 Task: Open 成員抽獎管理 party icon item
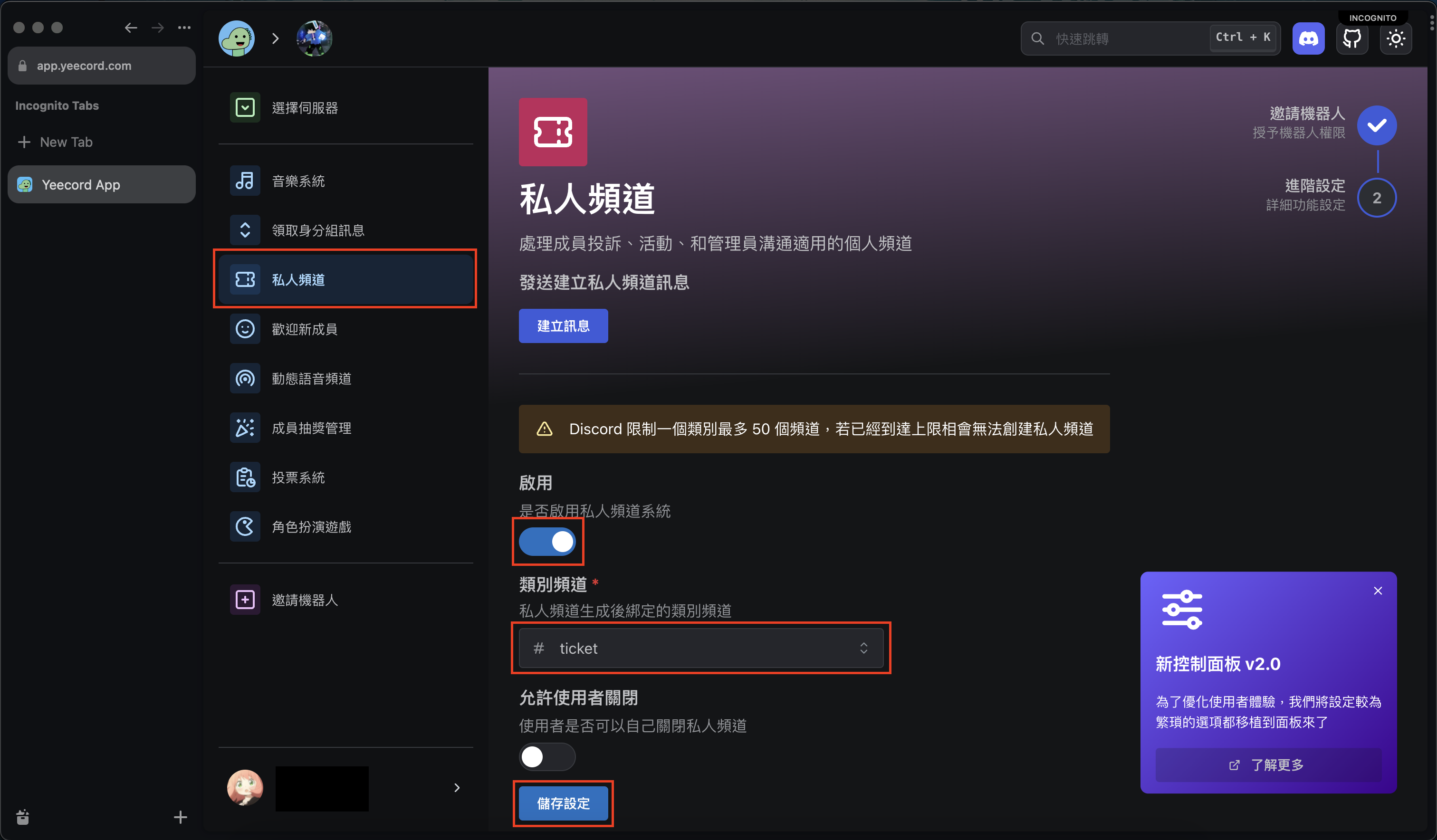[245, 428]
